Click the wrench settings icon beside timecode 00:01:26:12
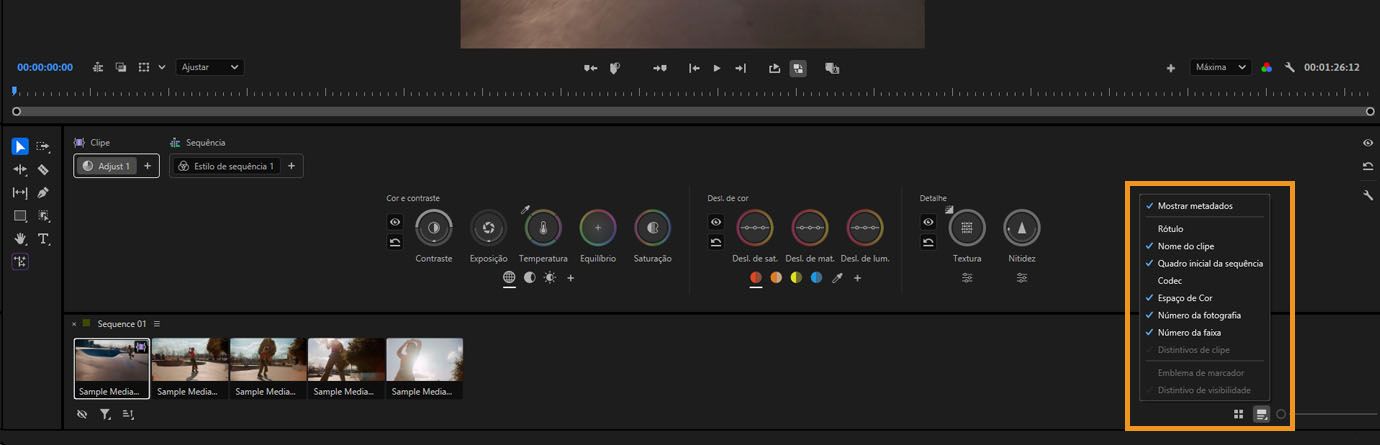Viewport: 1380px width, 445px height. coord(1290,67)
